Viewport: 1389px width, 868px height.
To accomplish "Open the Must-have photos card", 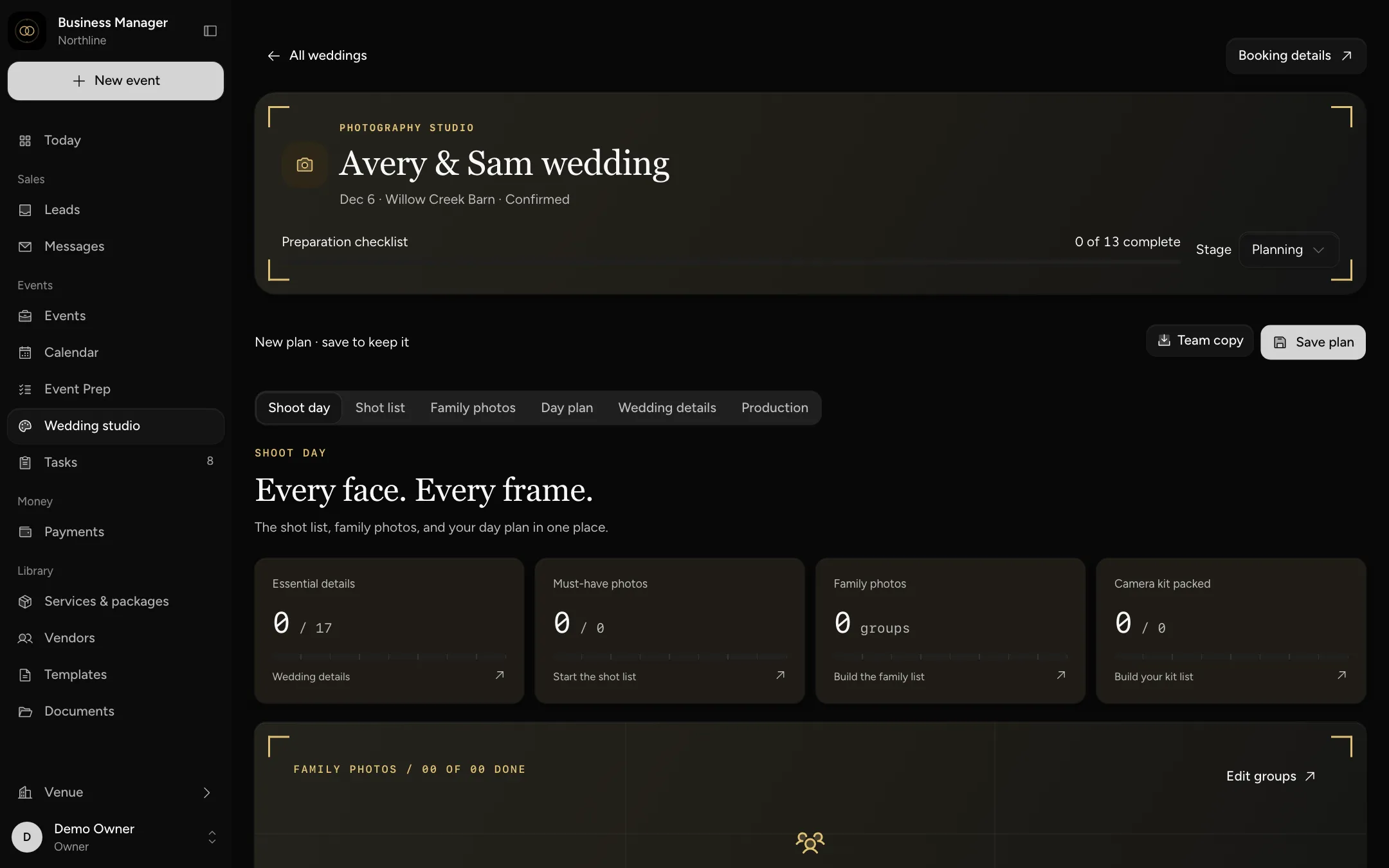I will click(669, 631).
